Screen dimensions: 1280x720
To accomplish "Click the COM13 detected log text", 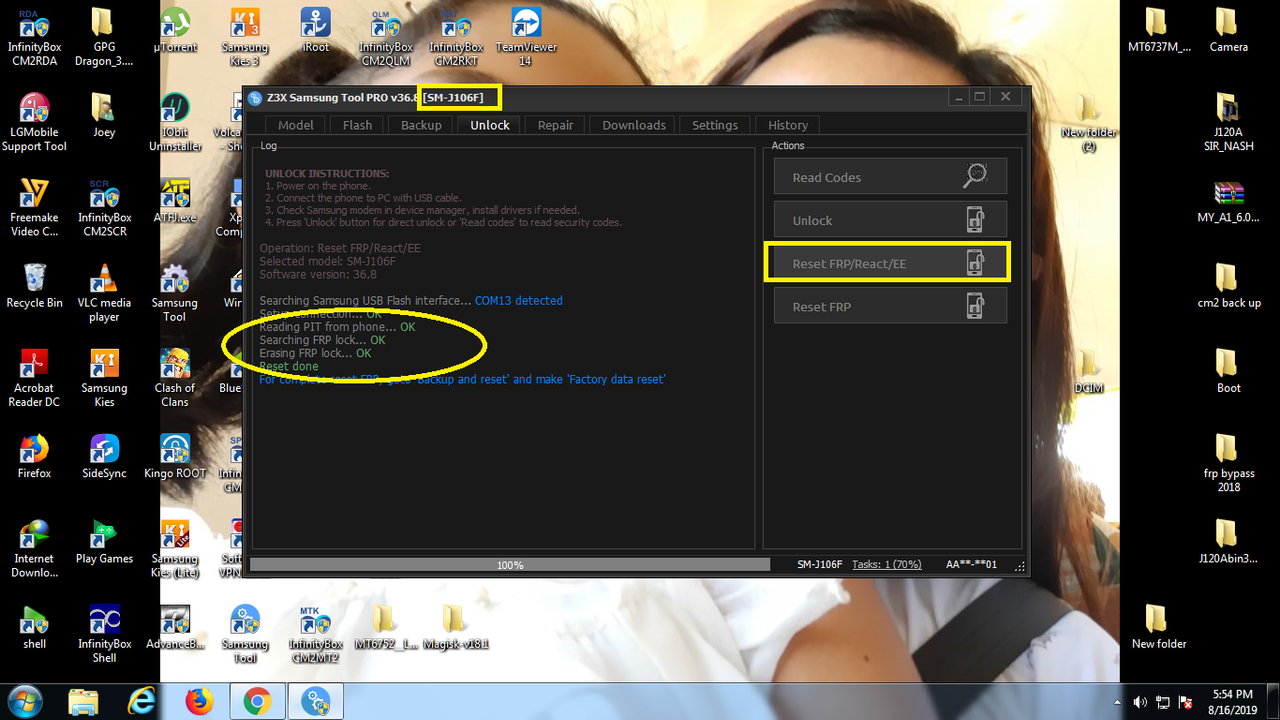I will point(518,301).
